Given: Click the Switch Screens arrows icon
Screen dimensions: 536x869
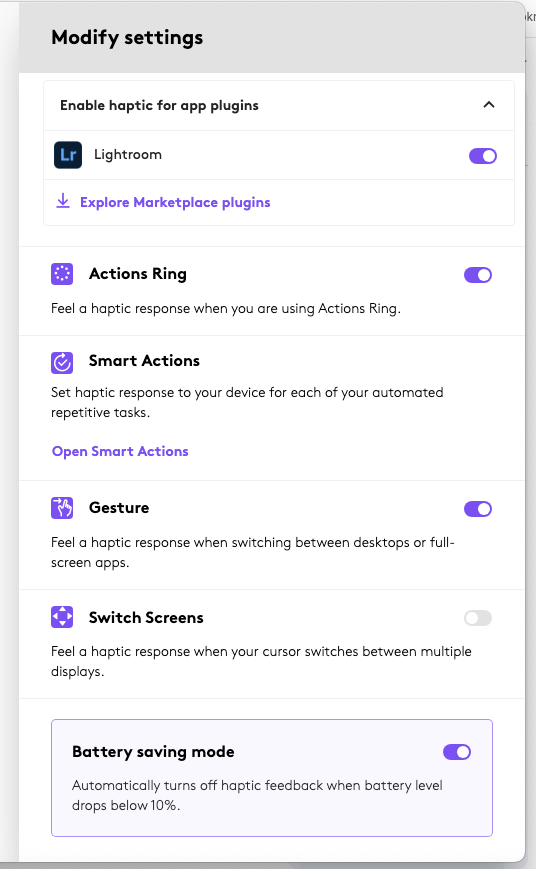Looking at the screenshot, I should (x=62, y=617).
